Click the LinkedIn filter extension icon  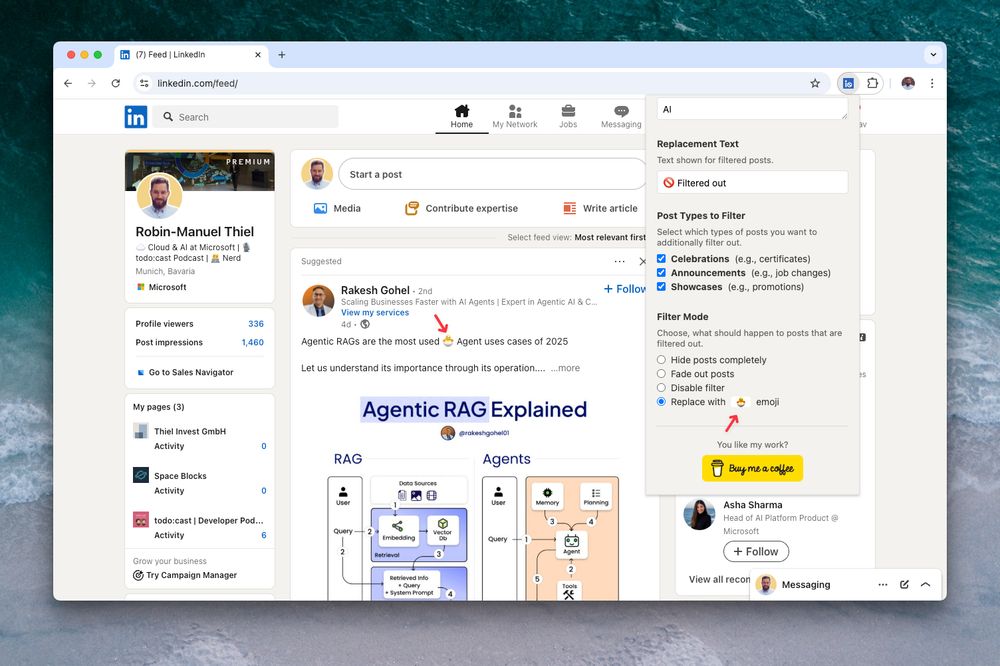click(848, 83)
